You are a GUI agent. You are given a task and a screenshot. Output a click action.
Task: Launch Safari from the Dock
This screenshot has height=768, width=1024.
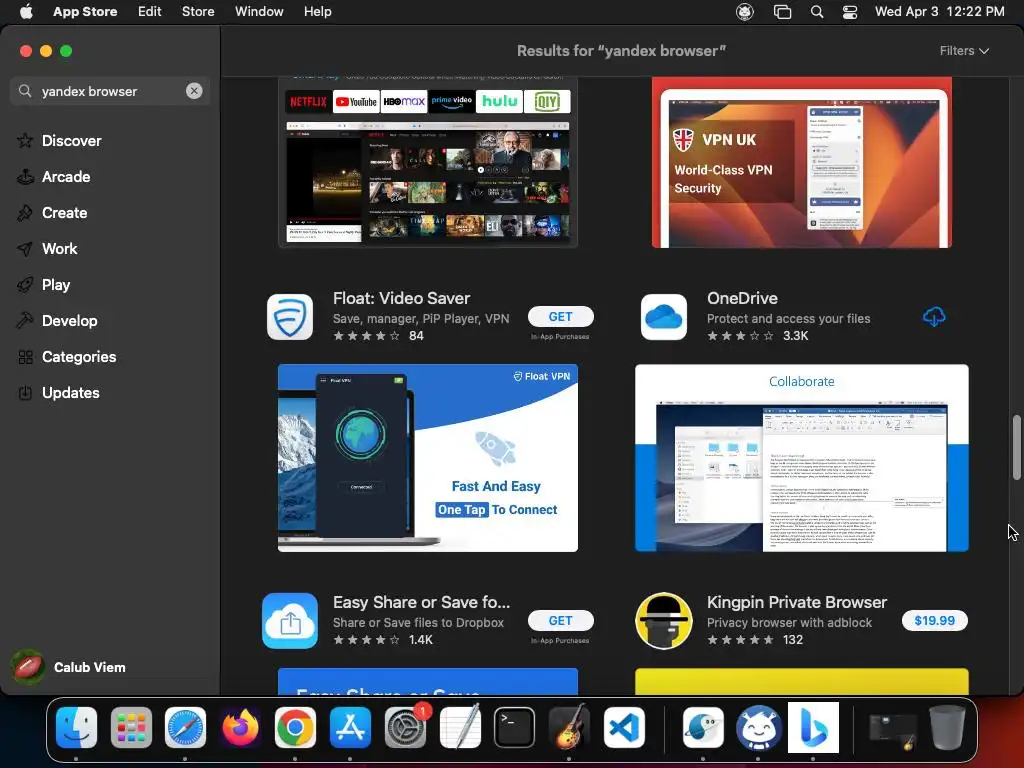[185, 727]
